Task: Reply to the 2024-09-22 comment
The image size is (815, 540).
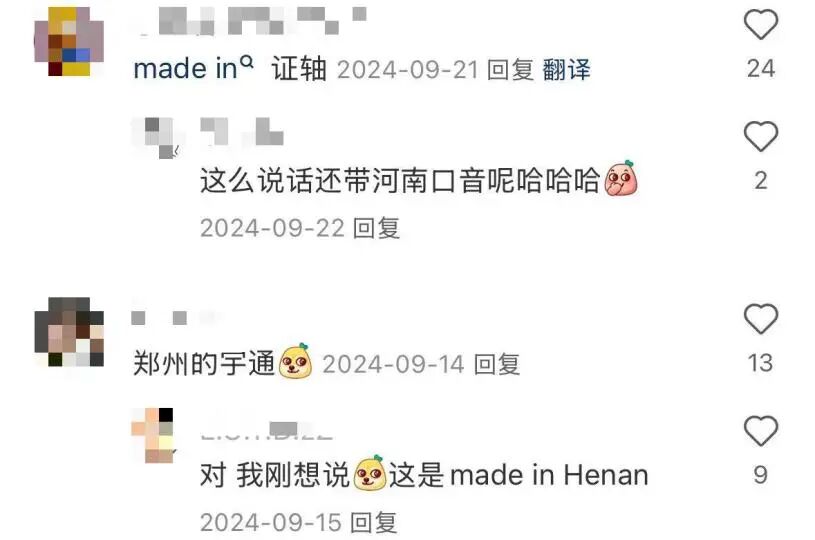Action: pyautogui.click(x=376, y=228)
